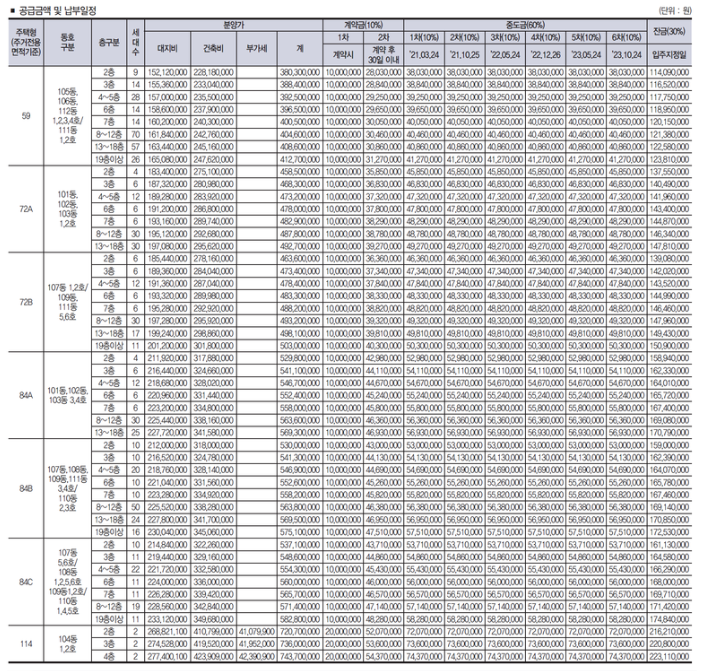The height and width of the screenshot is (671, 703).
Task: Click the 건축비 column header
Action: pyautogui.click(x=213, y=48)
